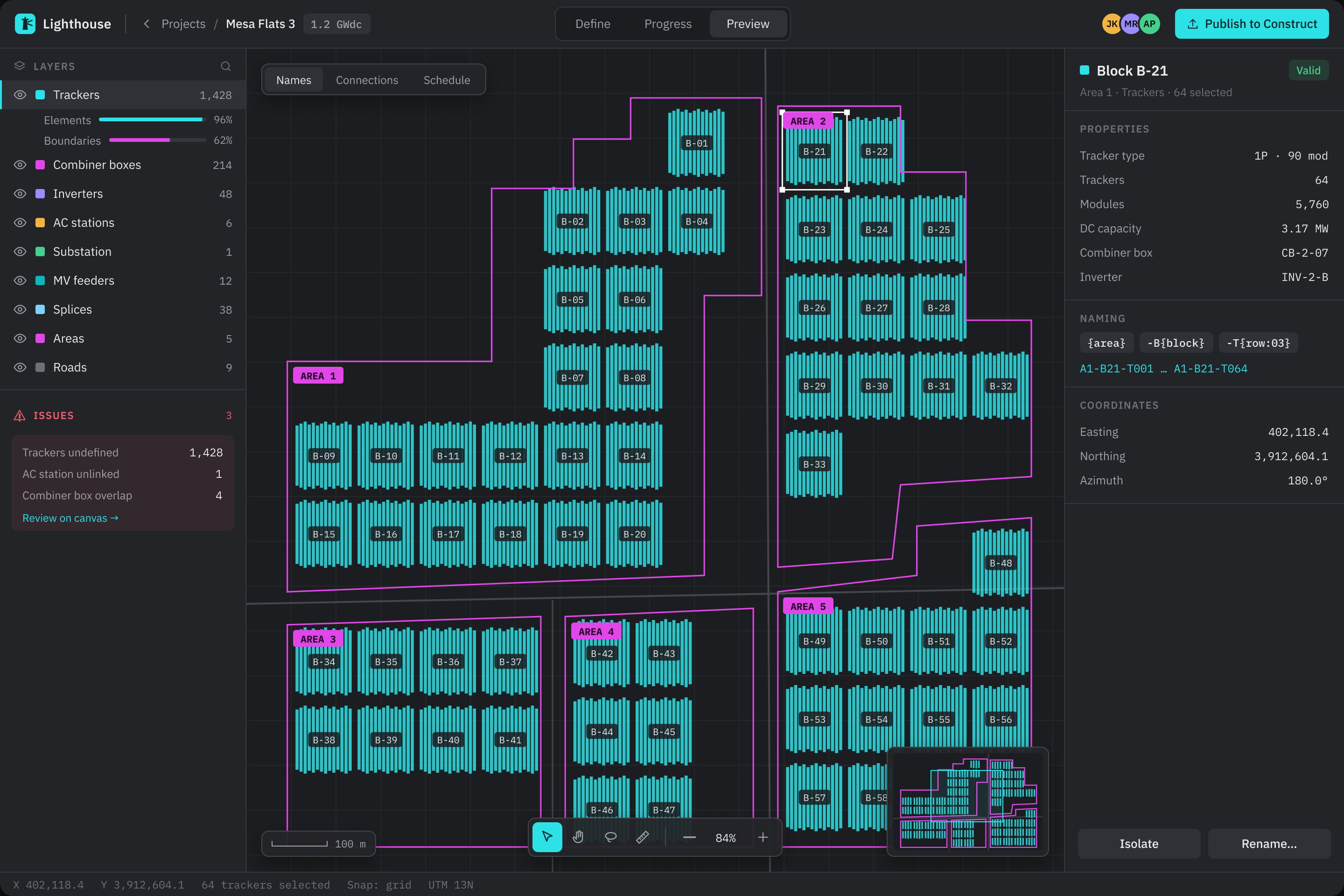Toggle Inverters layer visibility
Image resolution: width=1344 pixels, height=896 pixels.
pos(20,194)
